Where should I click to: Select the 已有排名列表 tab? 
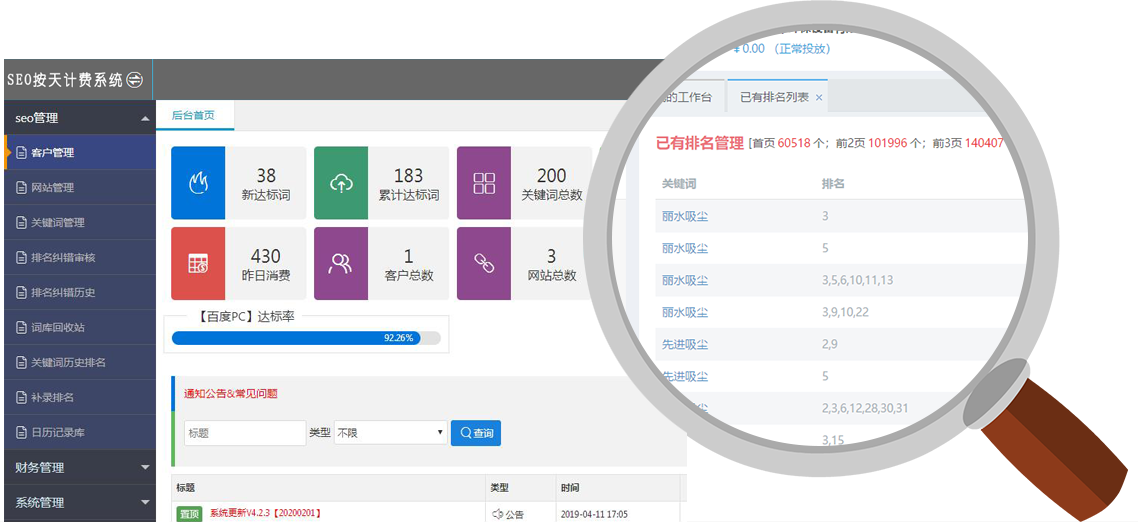coord(773,97)
